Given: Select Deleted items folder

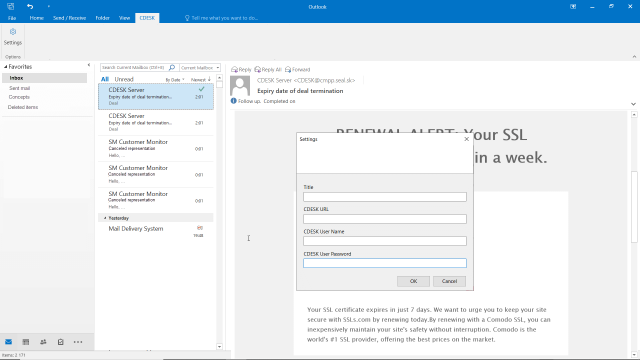Looking at the screenshot, I should [x=23, y=107].
